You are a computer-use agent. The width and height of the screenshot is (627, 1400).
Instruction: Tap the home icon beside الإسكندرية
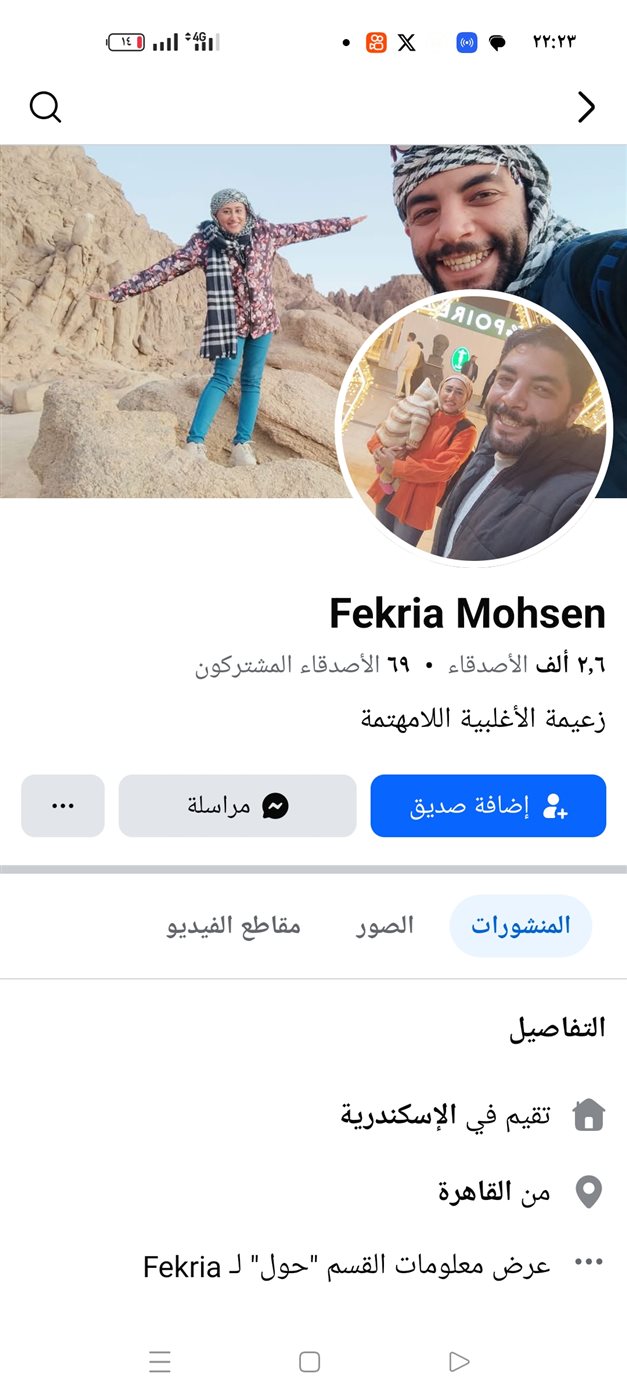[x=589, y=1114]
